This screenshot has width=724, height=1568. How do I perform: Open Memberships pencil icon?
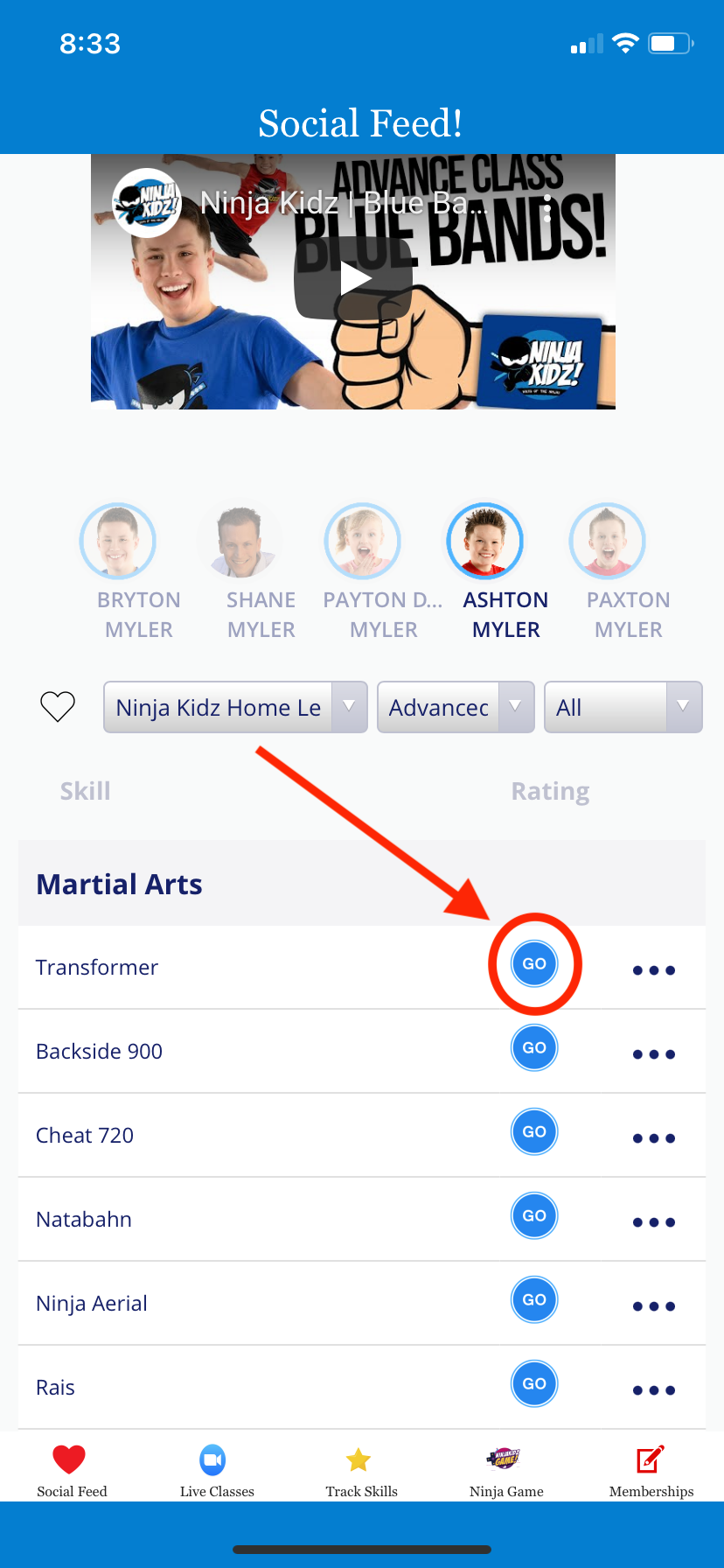651,1459
